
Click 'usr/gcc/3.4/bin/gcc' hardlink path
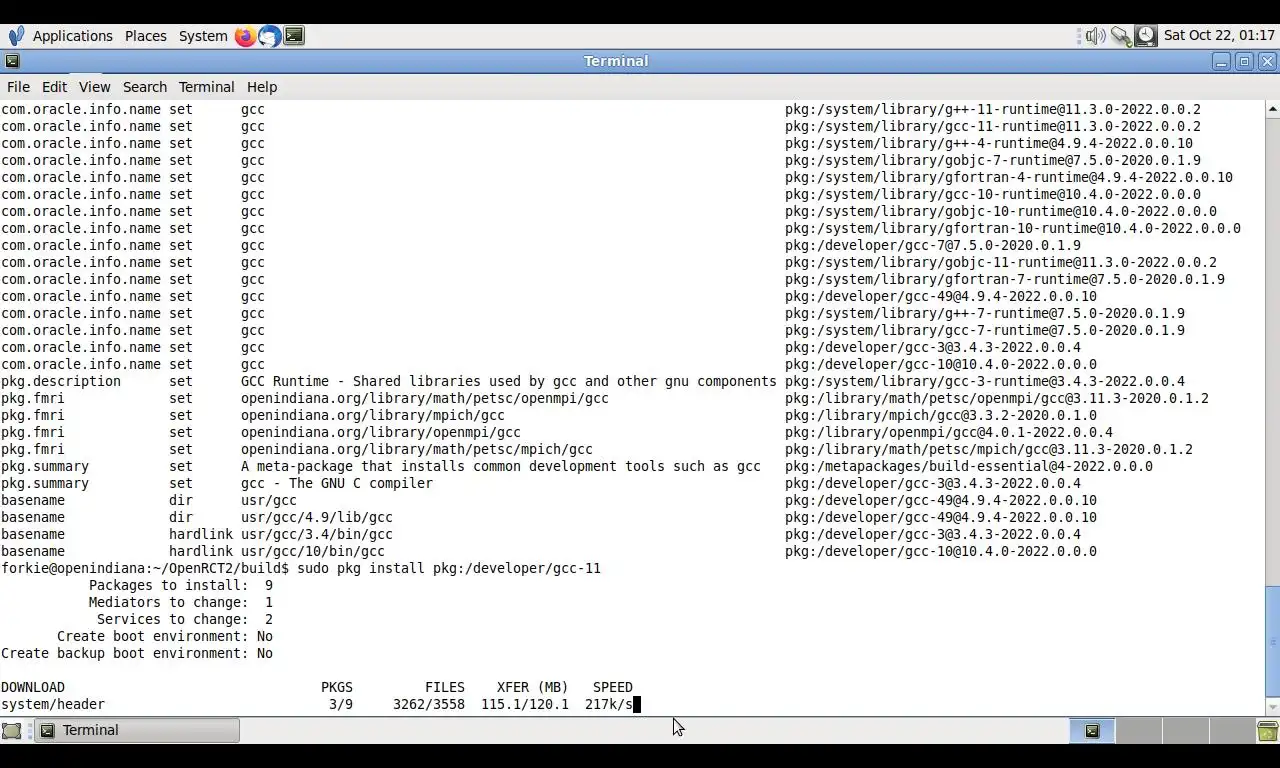[317, 534]
